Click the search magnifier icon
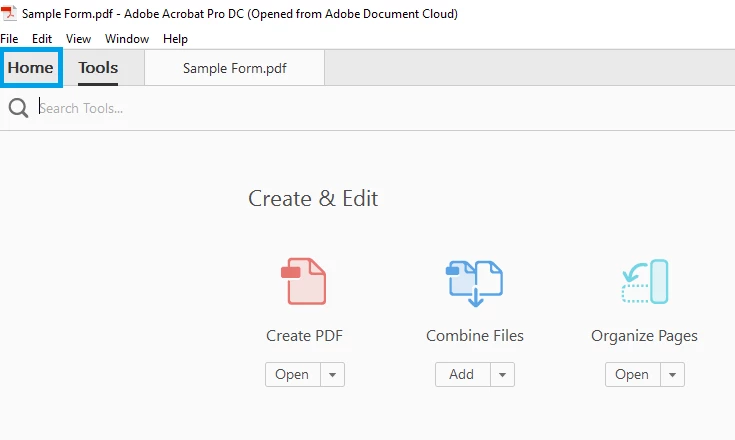Viewport: 735px width, 440px height. pos(18,108)
